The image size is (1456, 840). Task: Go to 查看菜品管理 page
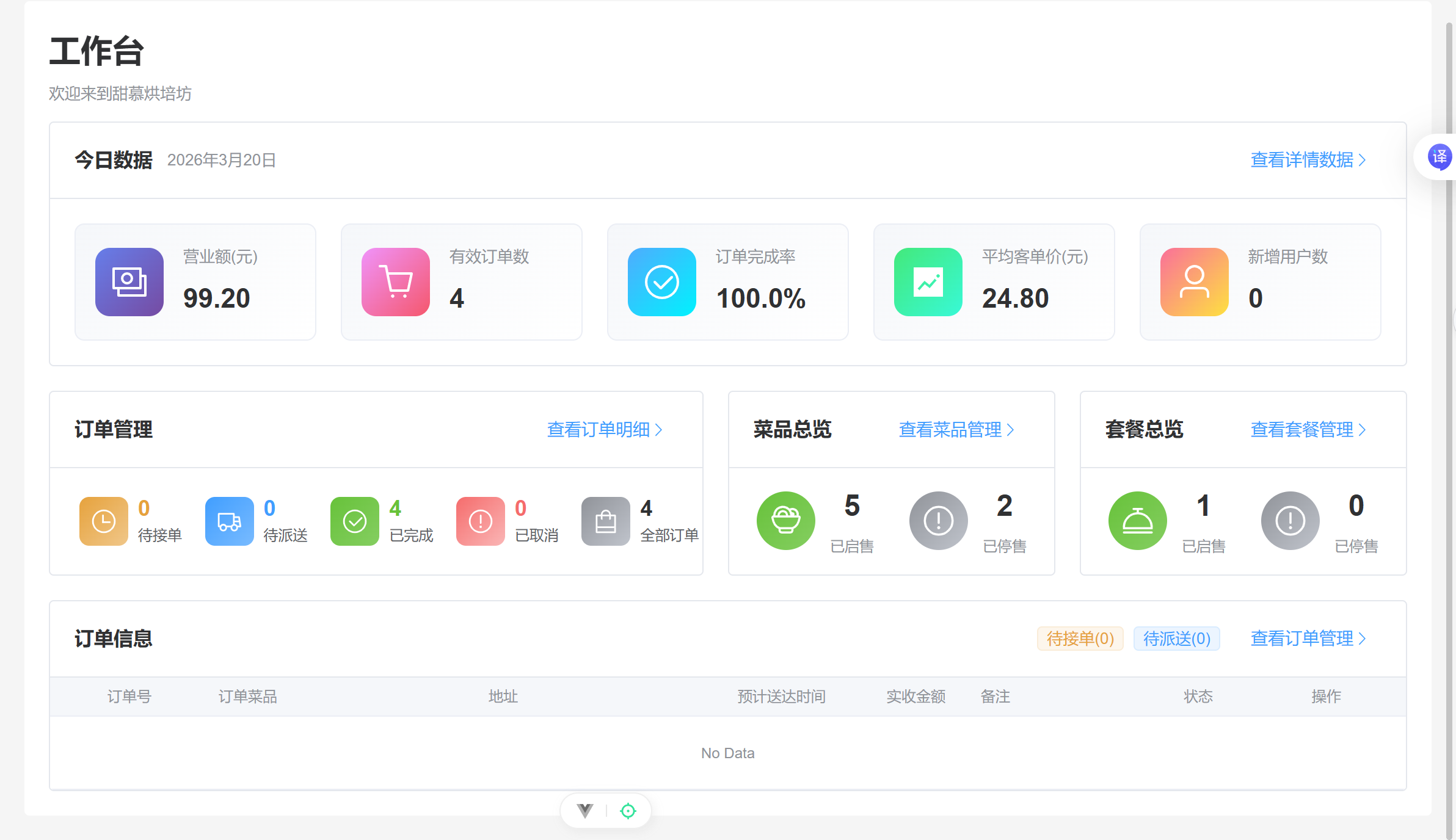click(956, 430)
